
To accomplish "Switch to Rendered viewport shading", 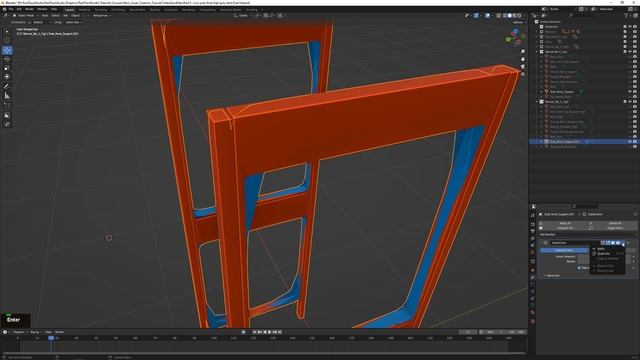I will (x=519, y=16).
